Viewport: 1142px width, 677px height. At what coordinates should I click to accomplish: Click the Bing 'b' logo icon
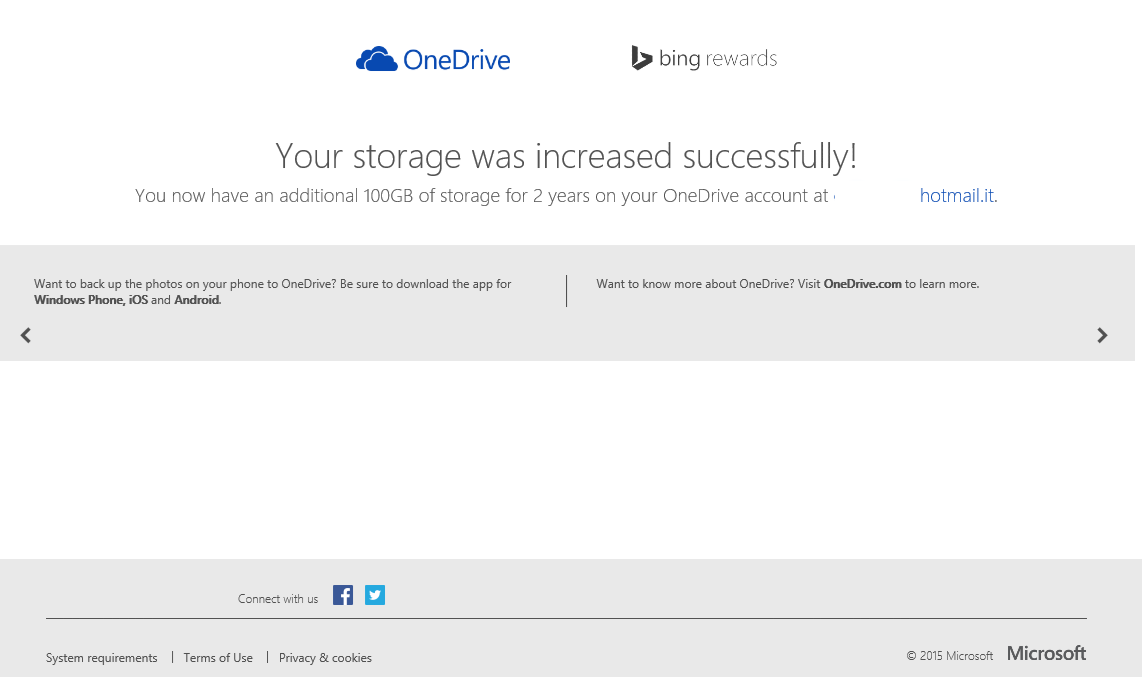[641, 58]
